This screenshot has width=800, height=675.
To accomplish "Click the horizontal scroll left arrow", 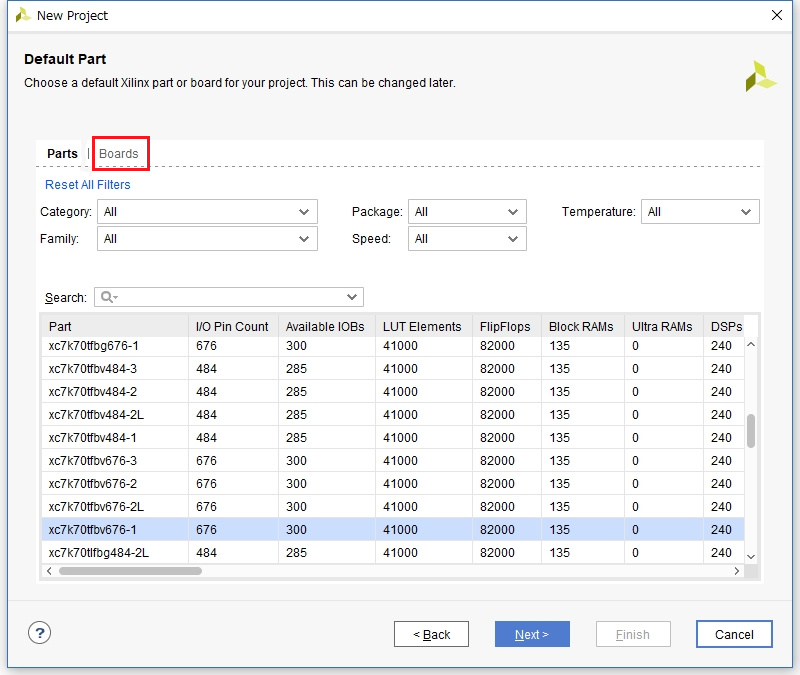I will [49, 571].
